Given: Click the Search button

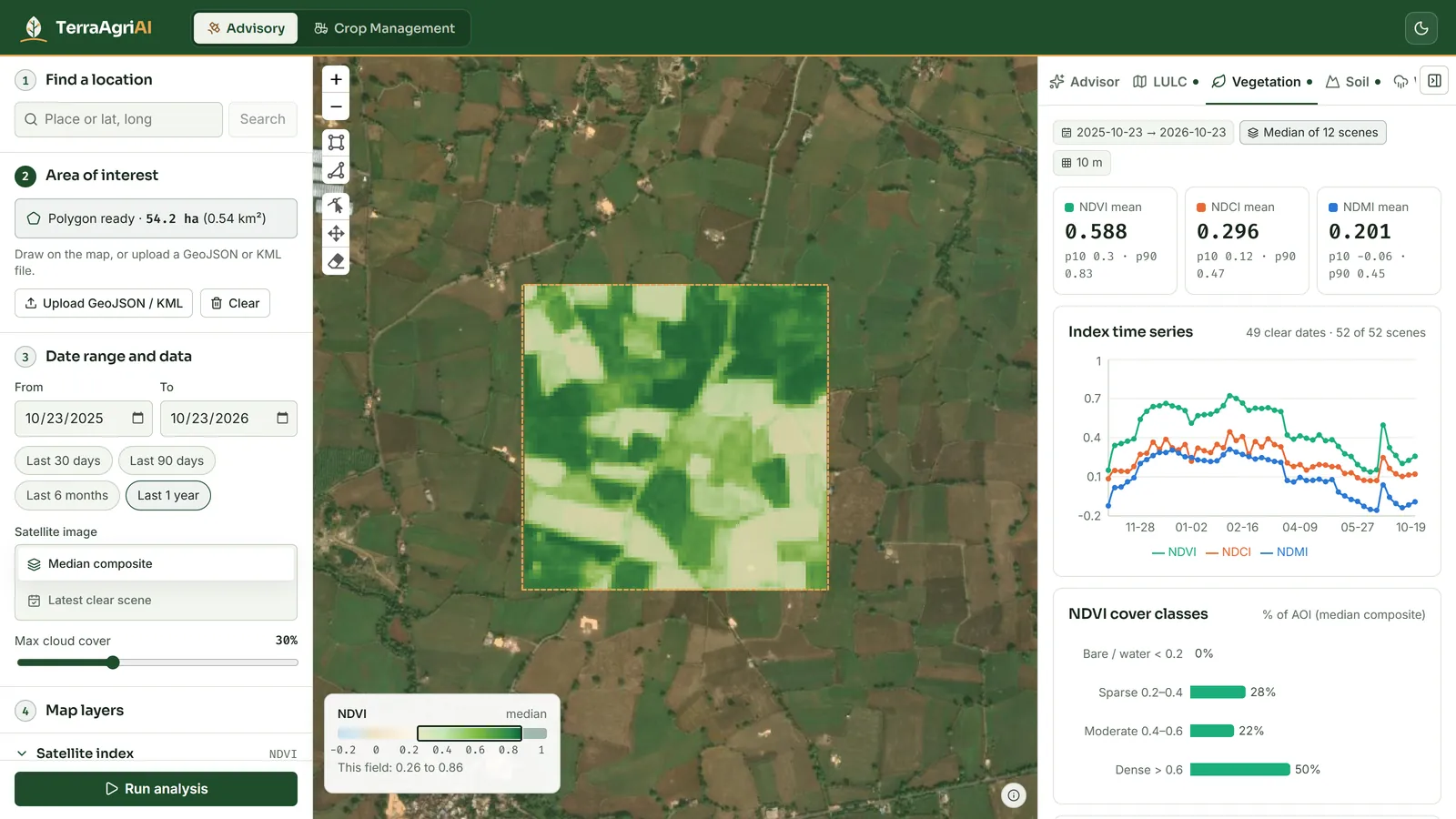Looking at the screenshot, I should pos(263,119).
